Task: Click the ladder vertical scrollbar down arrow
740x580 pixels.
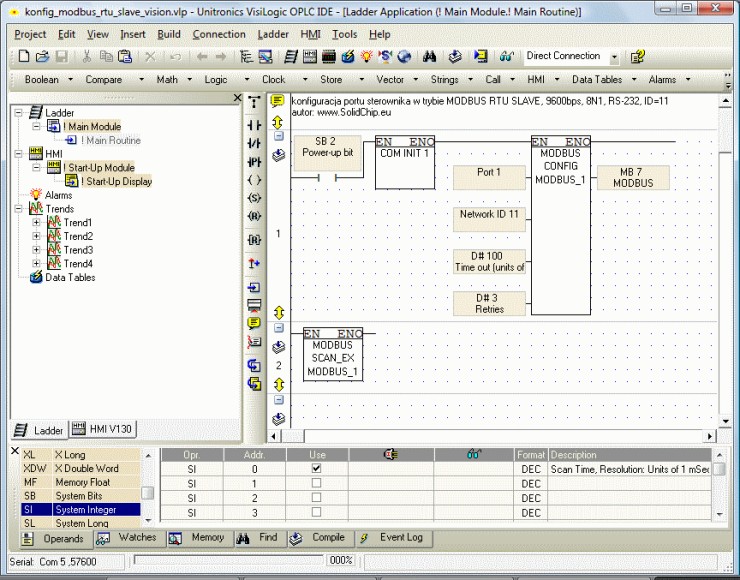Action: (x=725, y=421)
